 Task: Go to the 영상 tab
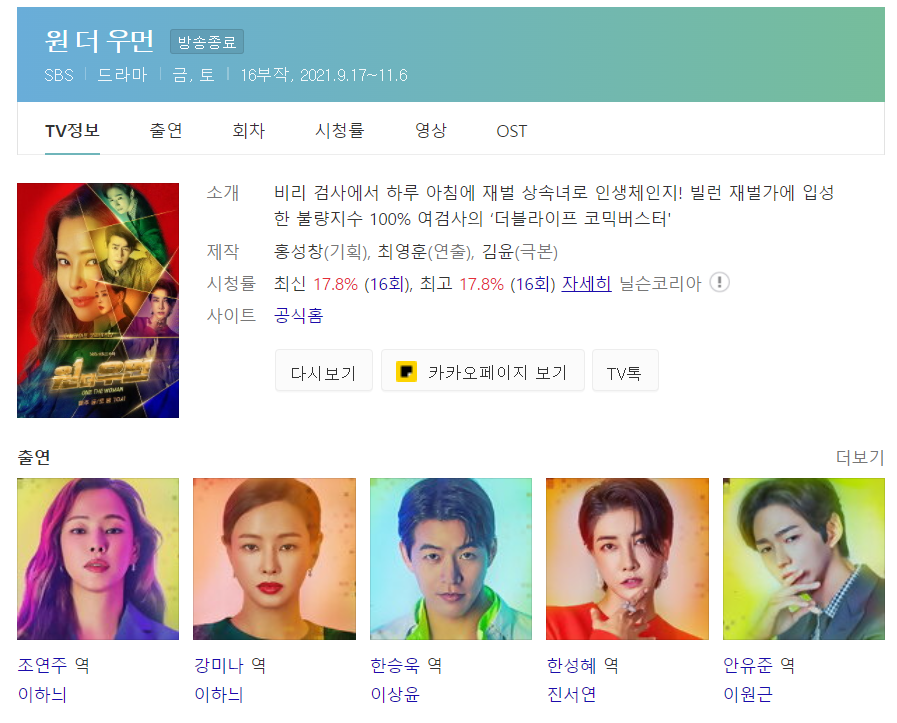click(x=431, y=131)
